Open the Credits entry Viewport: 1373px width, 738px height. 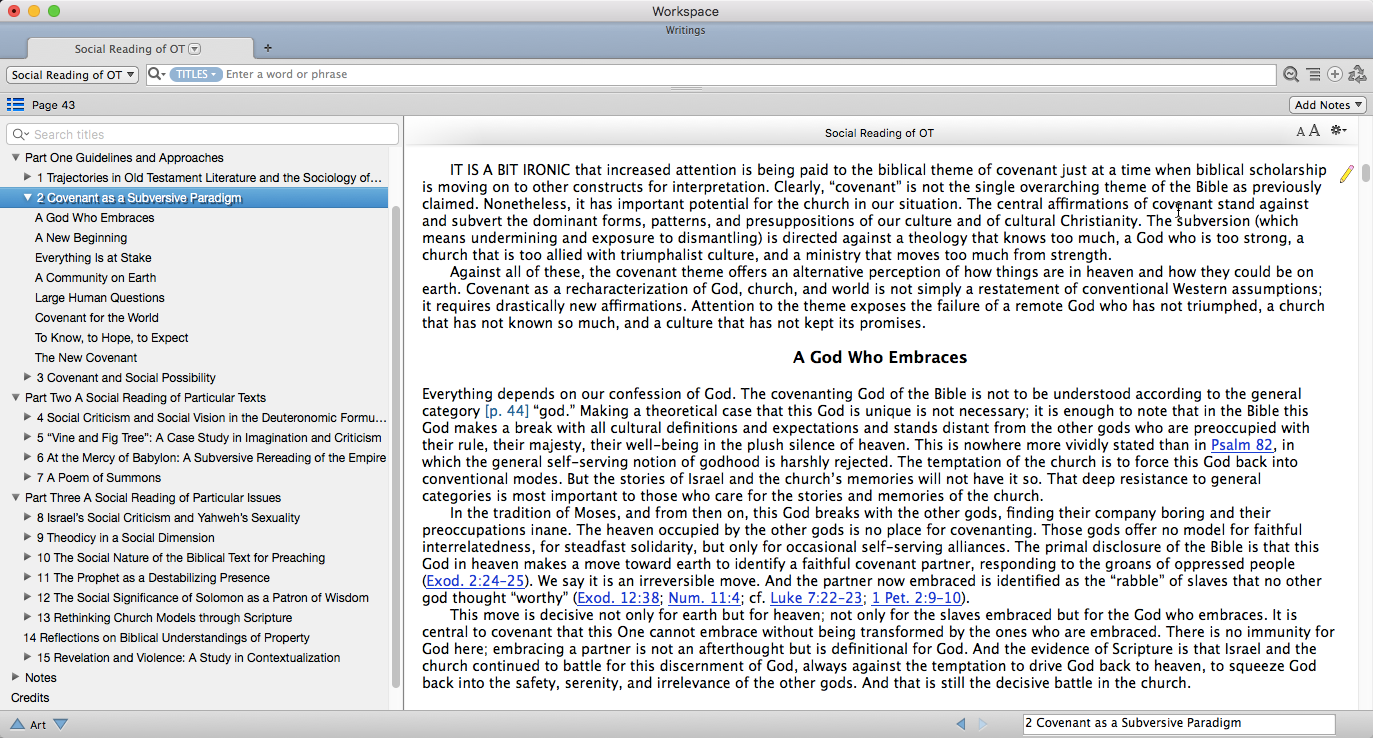point(30,698)
